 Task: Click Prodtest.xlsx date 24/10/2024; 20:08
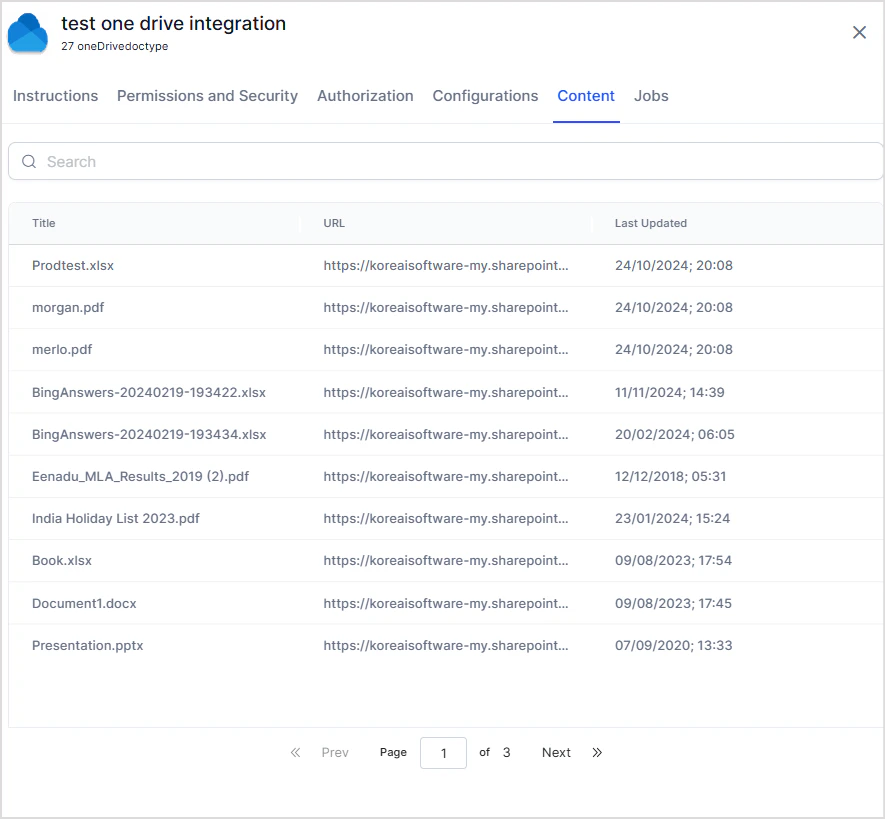[674, 265]
